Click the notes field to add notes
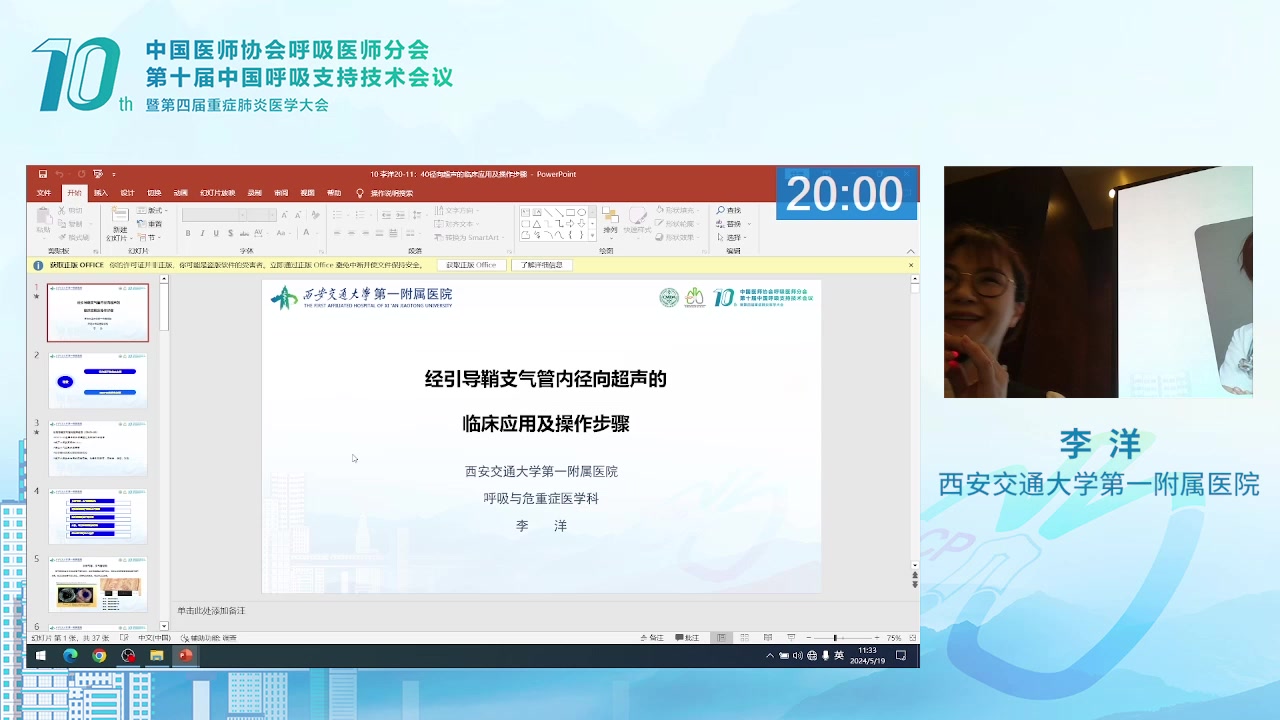Screen dimensions: 1280x720 (x=540, y=611)
